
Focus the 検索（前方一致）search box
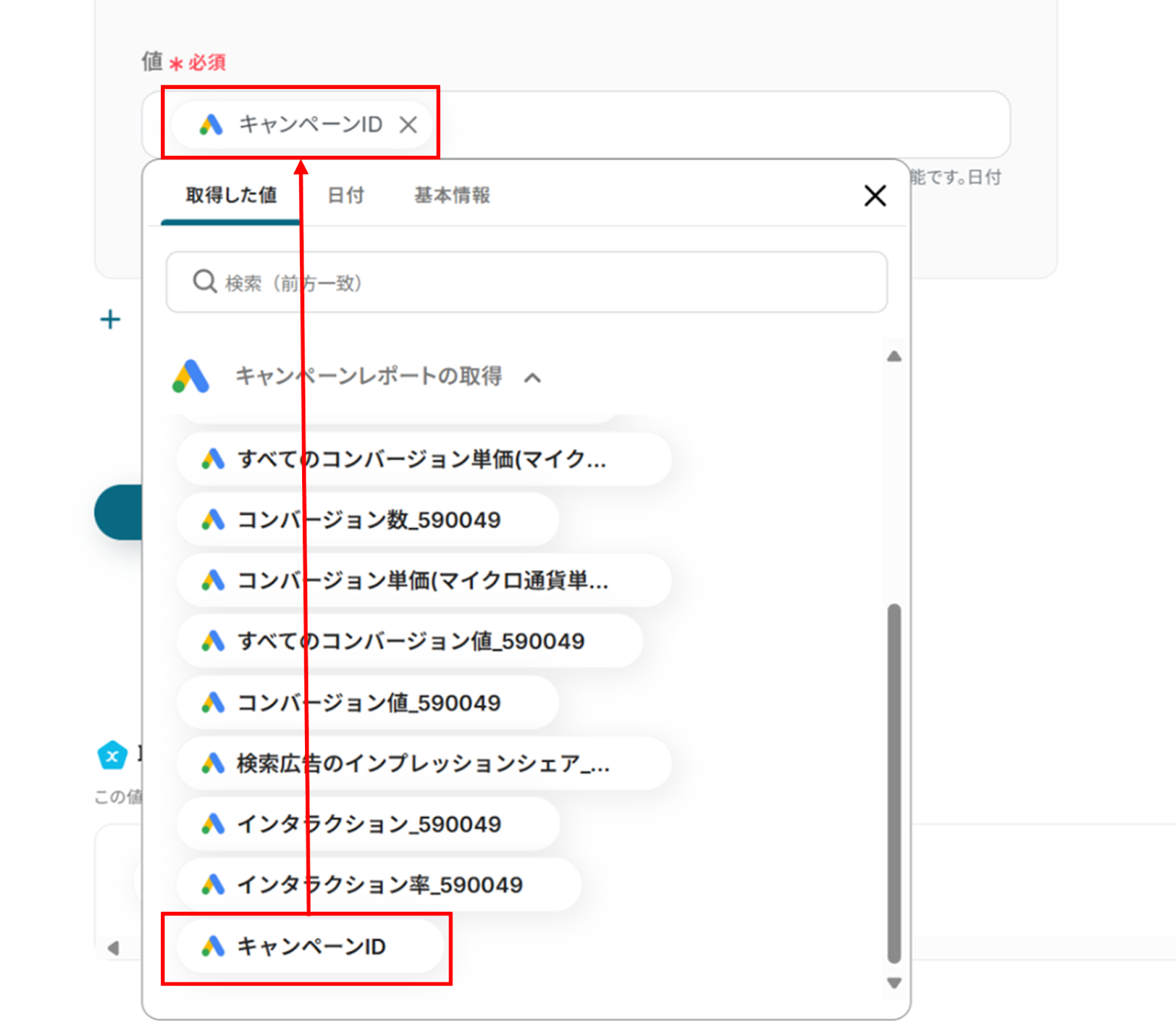click(x=526, y=282)
